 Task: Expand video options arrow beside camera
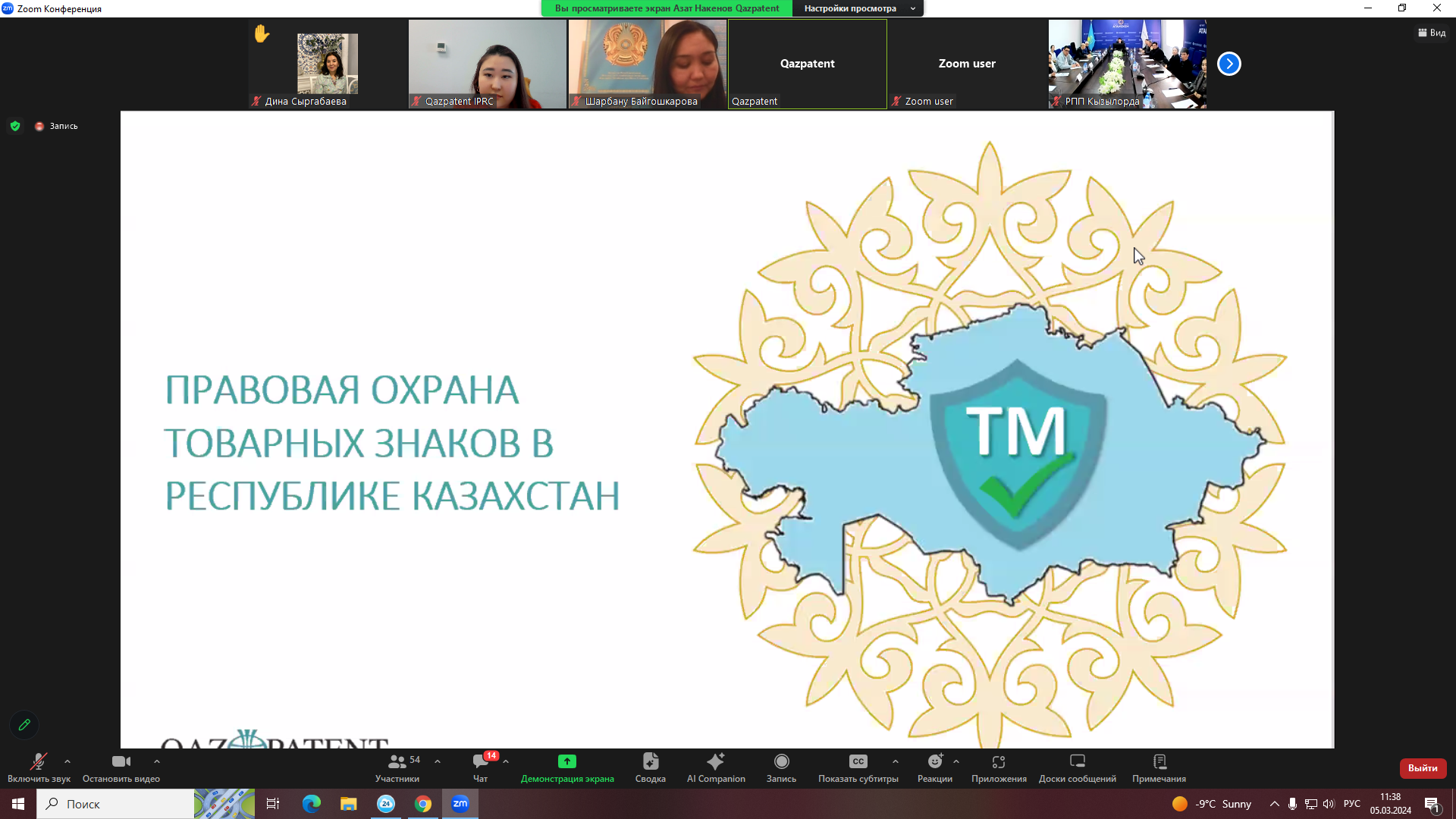157,761
